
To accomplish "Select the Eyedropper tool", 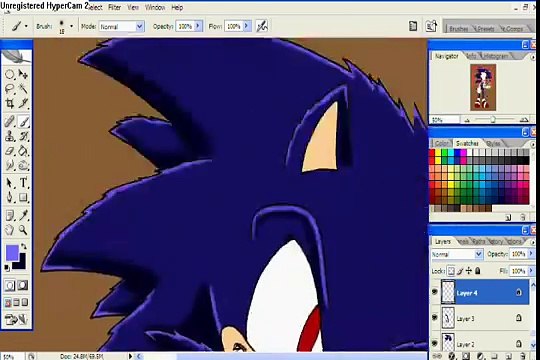I will click(23, 215).
